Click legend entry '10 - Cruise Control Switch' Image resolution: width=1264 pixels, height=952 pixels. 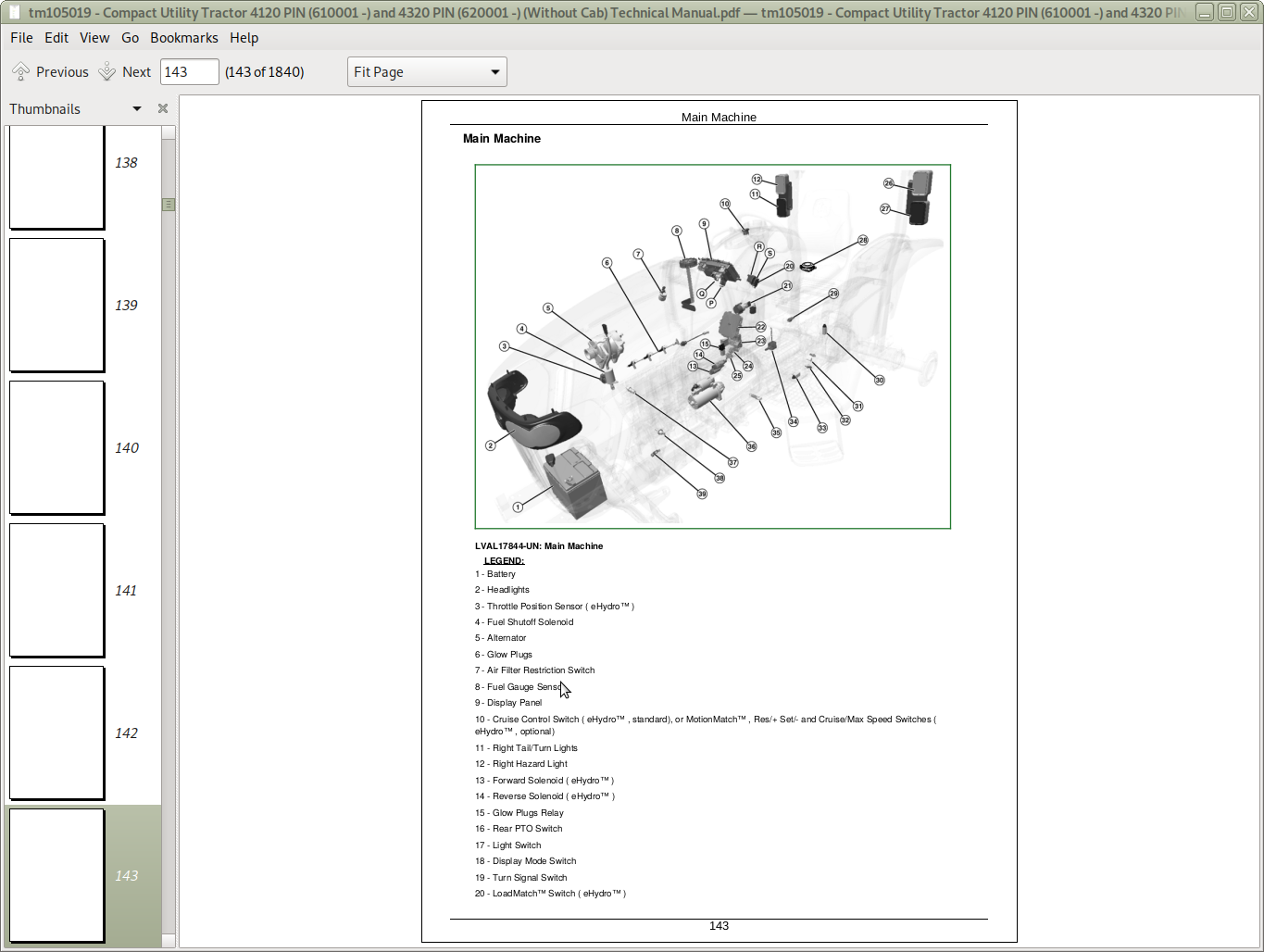pyautogui.click(x=706, y=725)
